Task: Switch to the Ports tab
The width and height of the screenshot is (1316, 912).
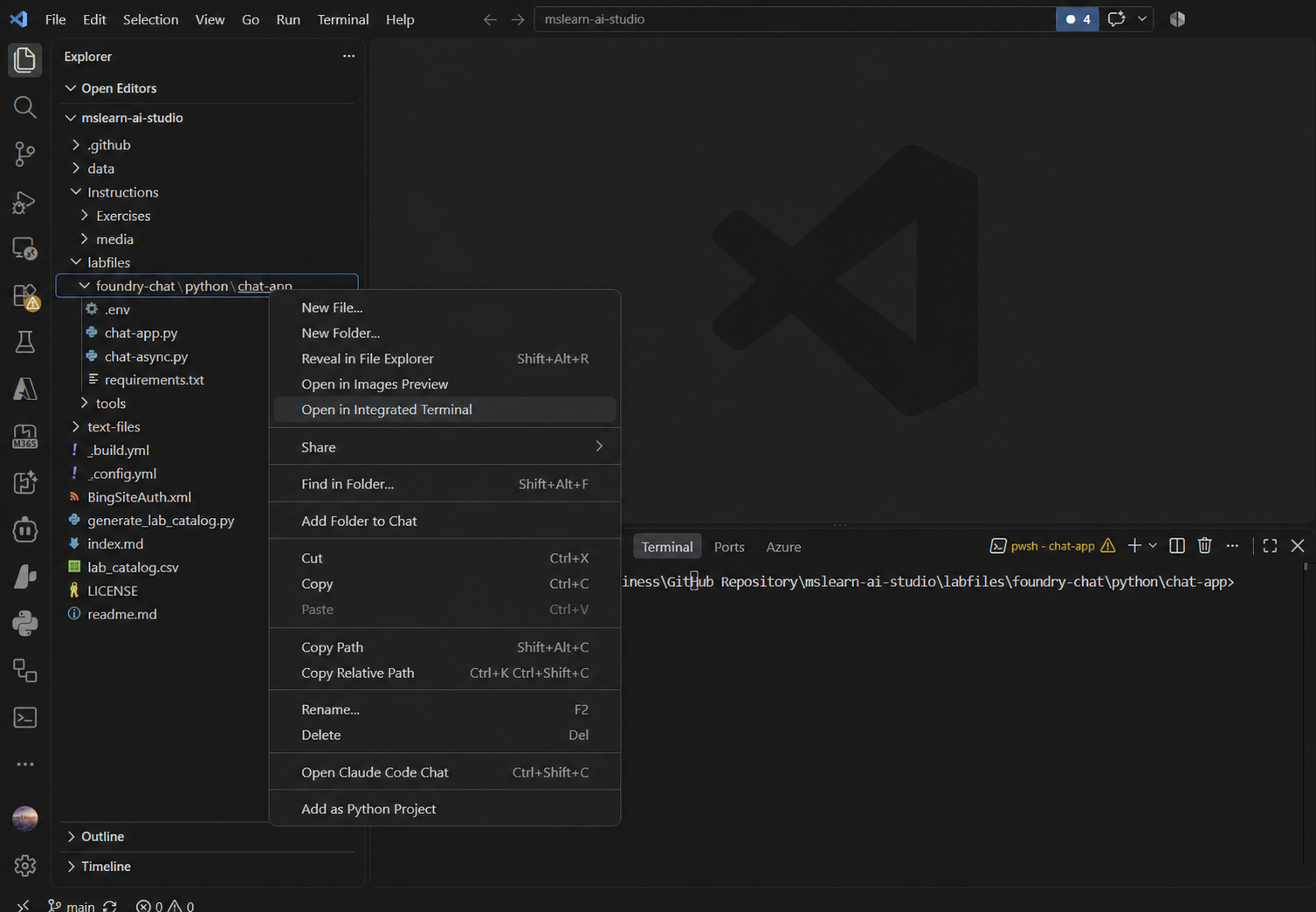Action: click(x=729, y=547)
